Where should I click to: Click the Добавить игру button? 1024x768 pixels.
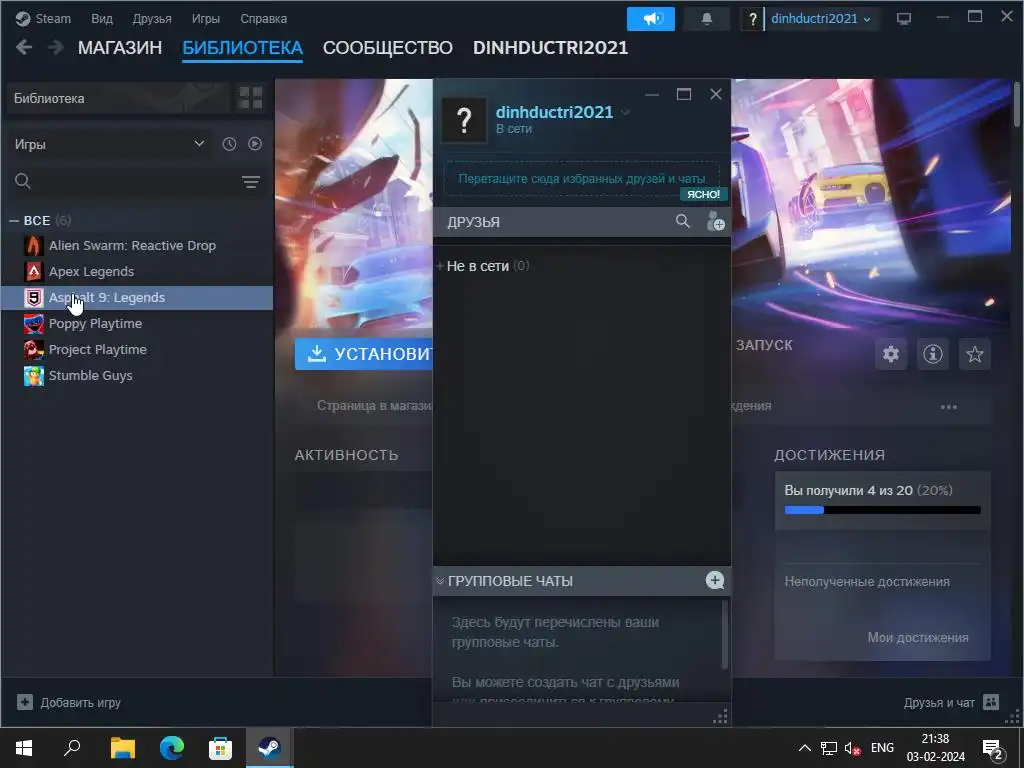[x=69, y=703]
